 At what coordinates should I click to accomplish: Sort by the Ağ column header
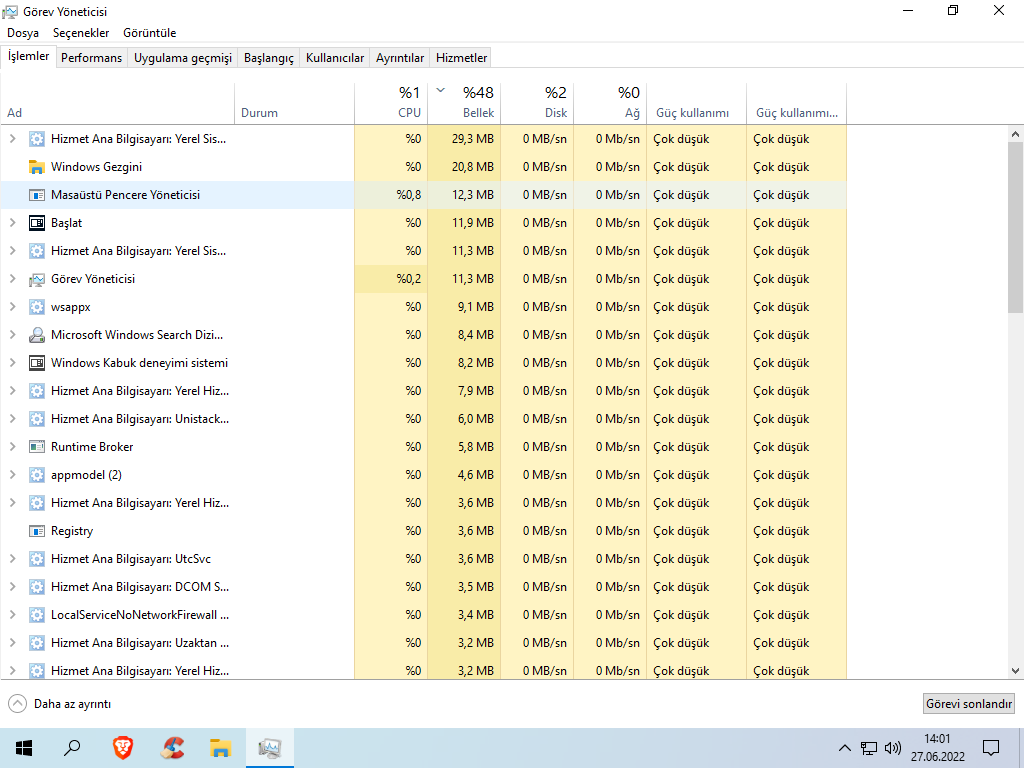point(611,103)
